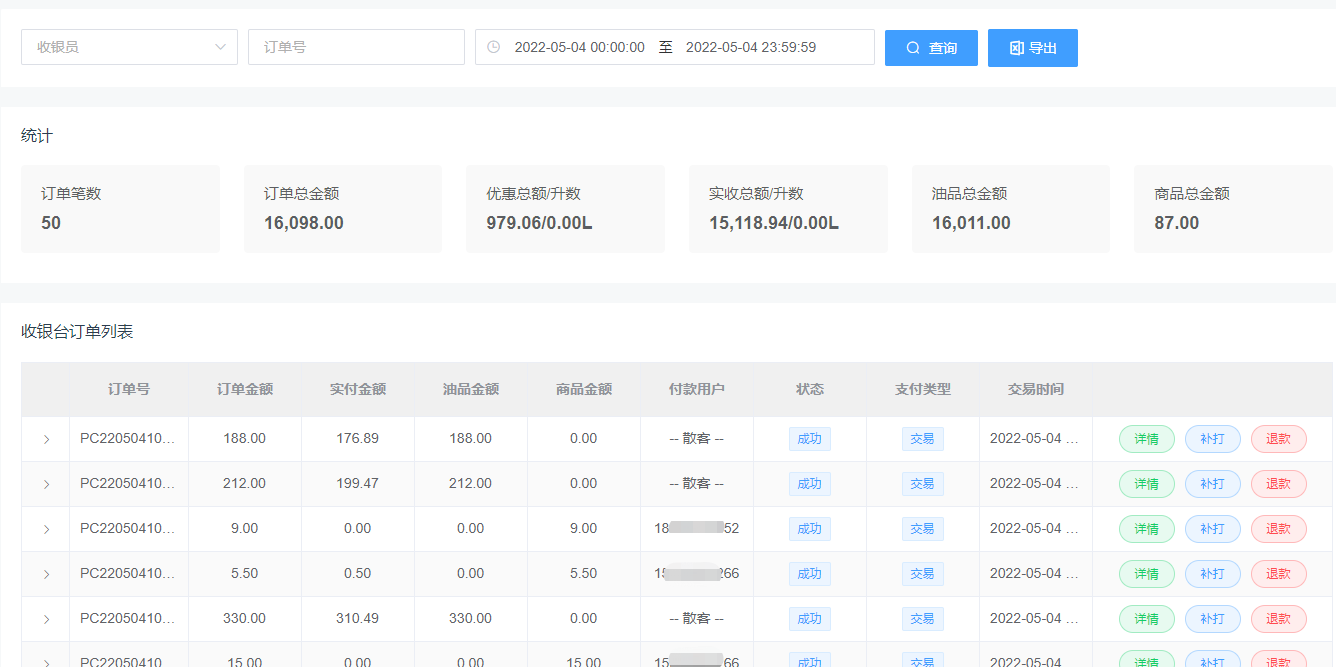This screenshot has height=667, width=1336.
Task: Click paid amount 199.47 cell
Action: [358, 484]
